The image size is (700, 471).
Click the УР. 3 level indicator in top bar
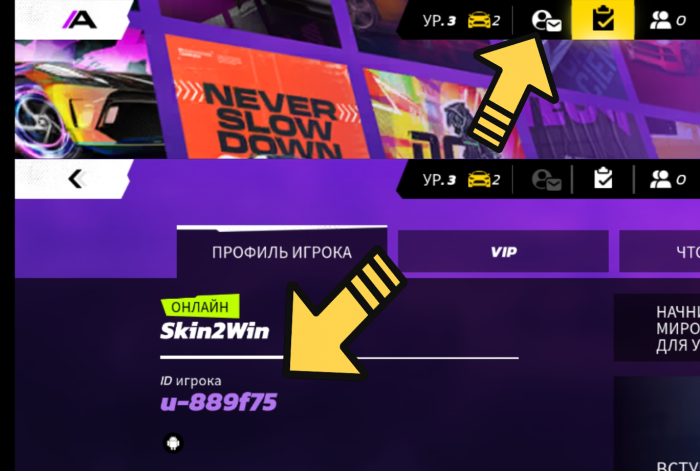click(x=439, y=21)
